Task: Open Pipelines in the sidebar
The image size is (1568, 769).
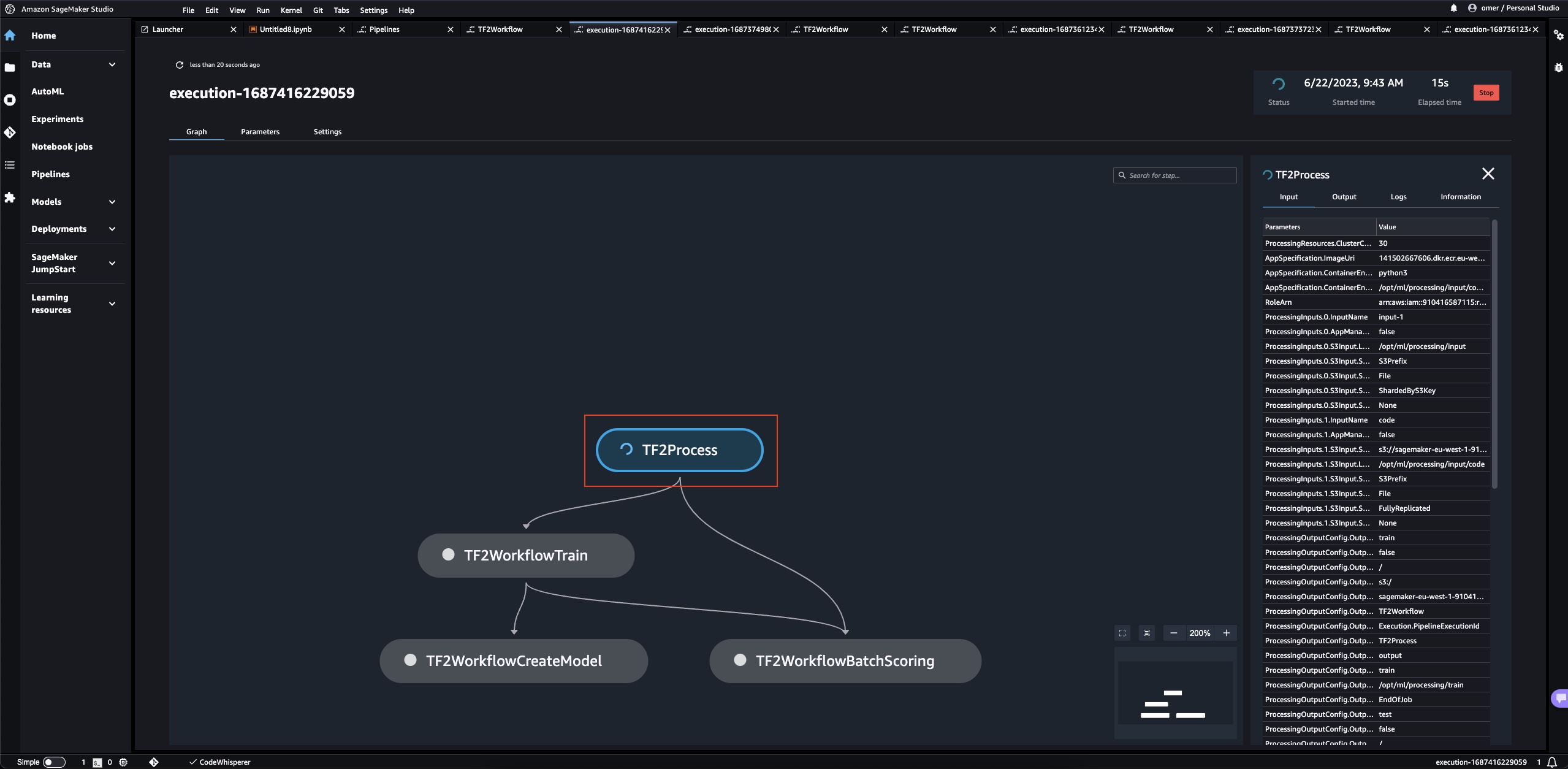Action: [50, 174]
